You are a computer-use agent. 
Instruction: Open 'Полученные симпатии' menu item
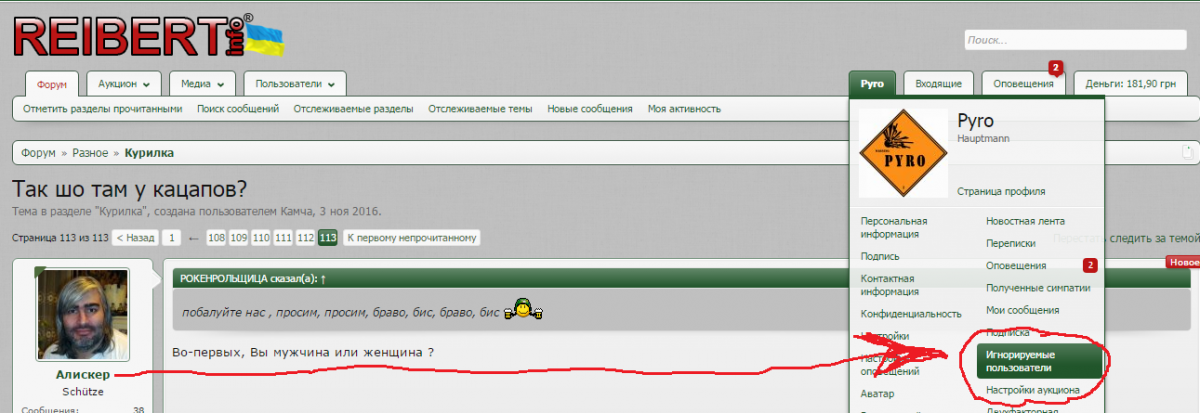pos(1036,288)
